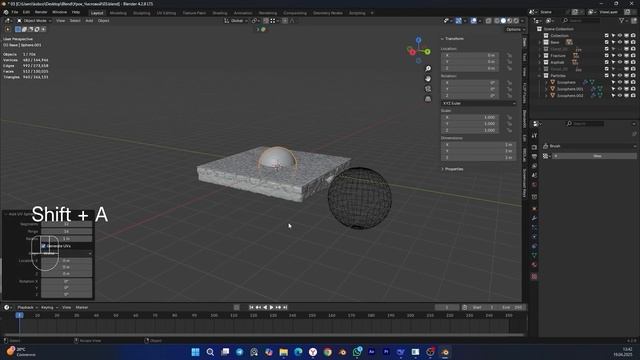
Task: Toggle Generate UVs checkbox in operator panel
Action: [x=44, y=246]
